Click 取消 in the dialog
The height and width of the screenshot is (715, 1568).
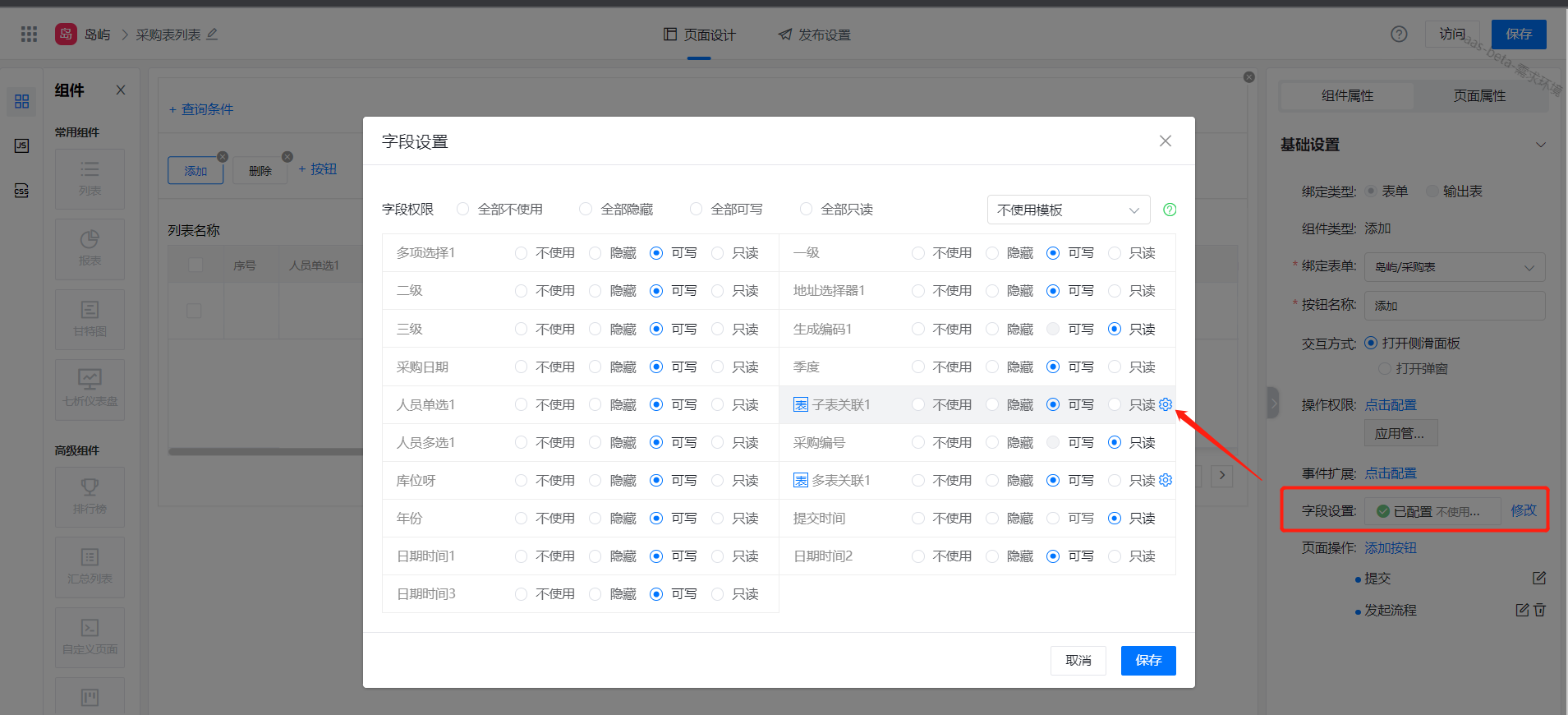click(1078, 661)
